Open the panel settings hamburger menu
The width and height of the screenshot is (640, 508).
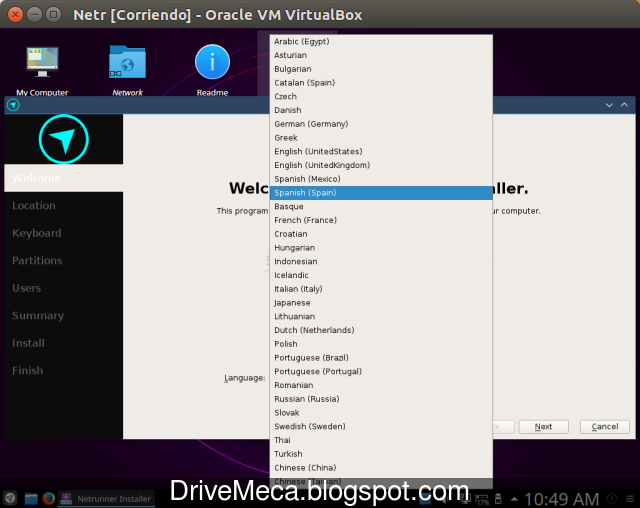(x=630, y=499)
